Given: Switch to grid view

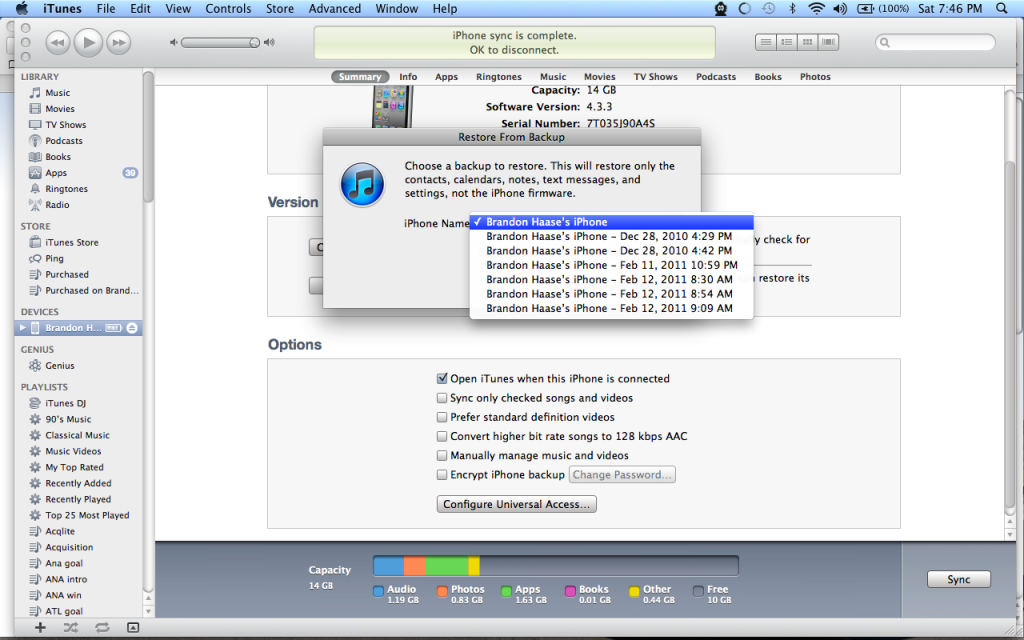Looking at the screenshot, I should pyautogui.click(x=807, y=42).
